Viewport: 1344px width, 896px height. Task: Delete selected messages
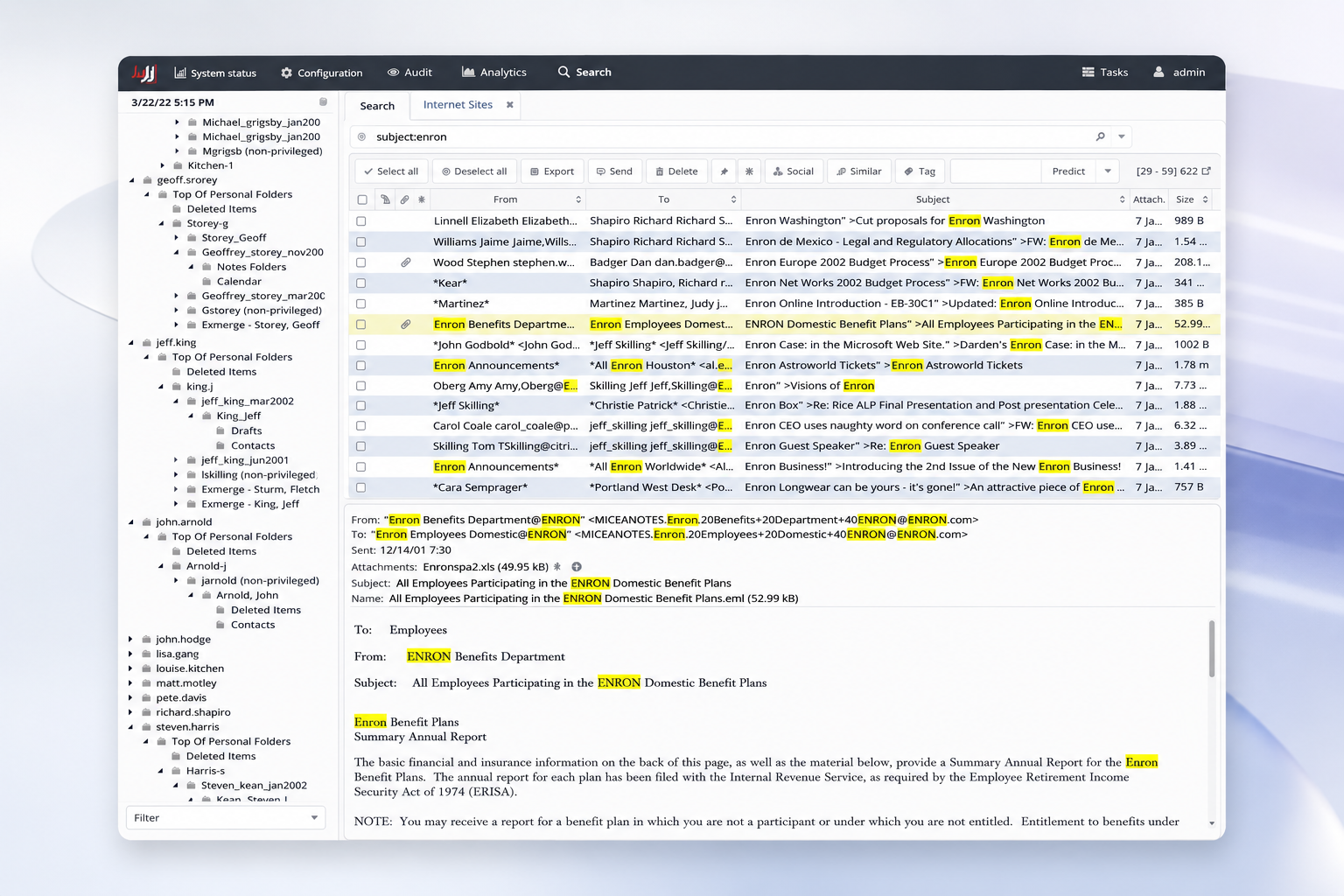(676, 171)
